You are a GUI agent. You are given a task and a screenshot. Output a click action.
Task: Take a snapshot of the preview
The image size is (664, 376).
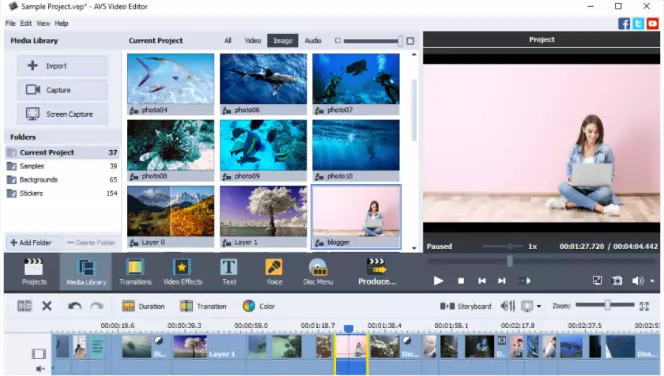[617, 281]
